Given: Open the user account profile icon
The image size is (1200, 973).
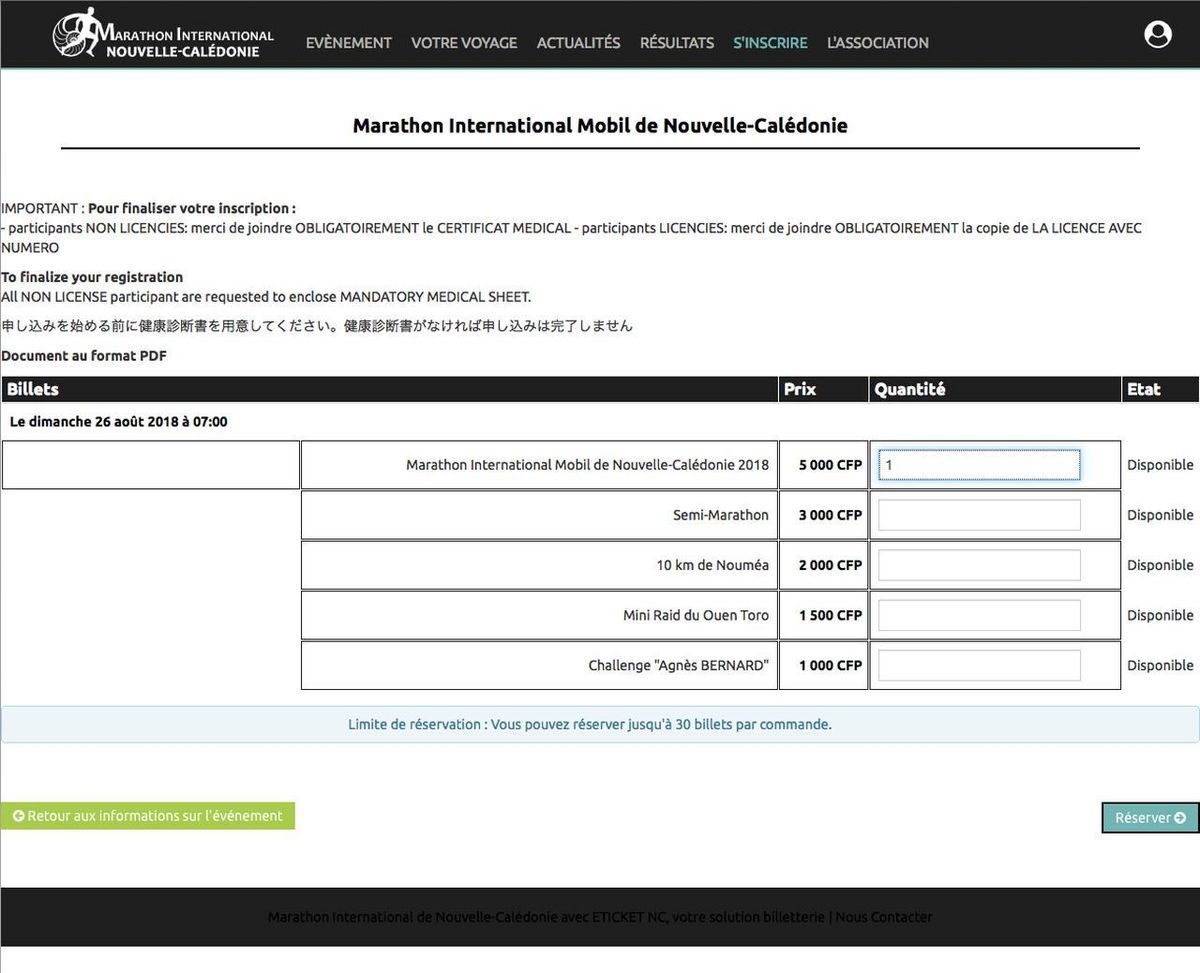Looking at the screenshot, I should (1157, 35).
